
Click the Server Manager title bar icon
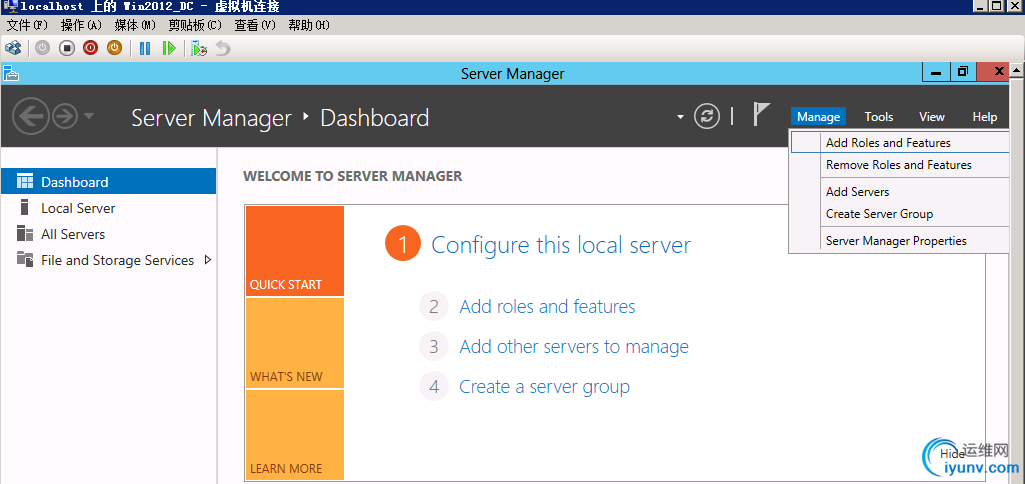[11, 73]
